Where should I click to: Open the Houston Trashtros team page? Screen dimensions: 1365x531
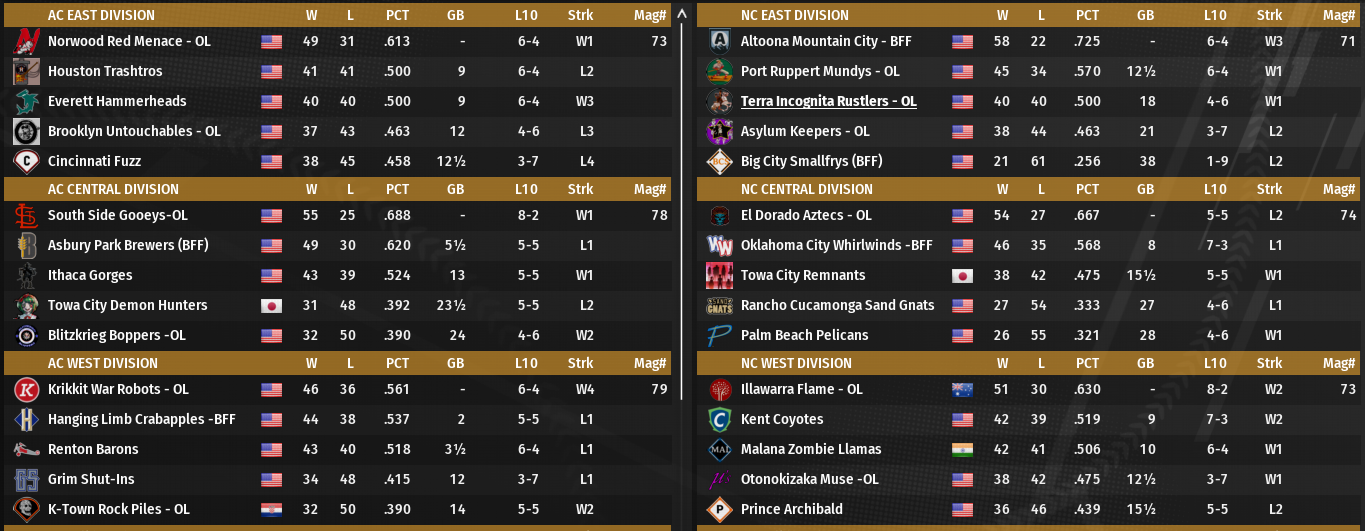point(105,72)
